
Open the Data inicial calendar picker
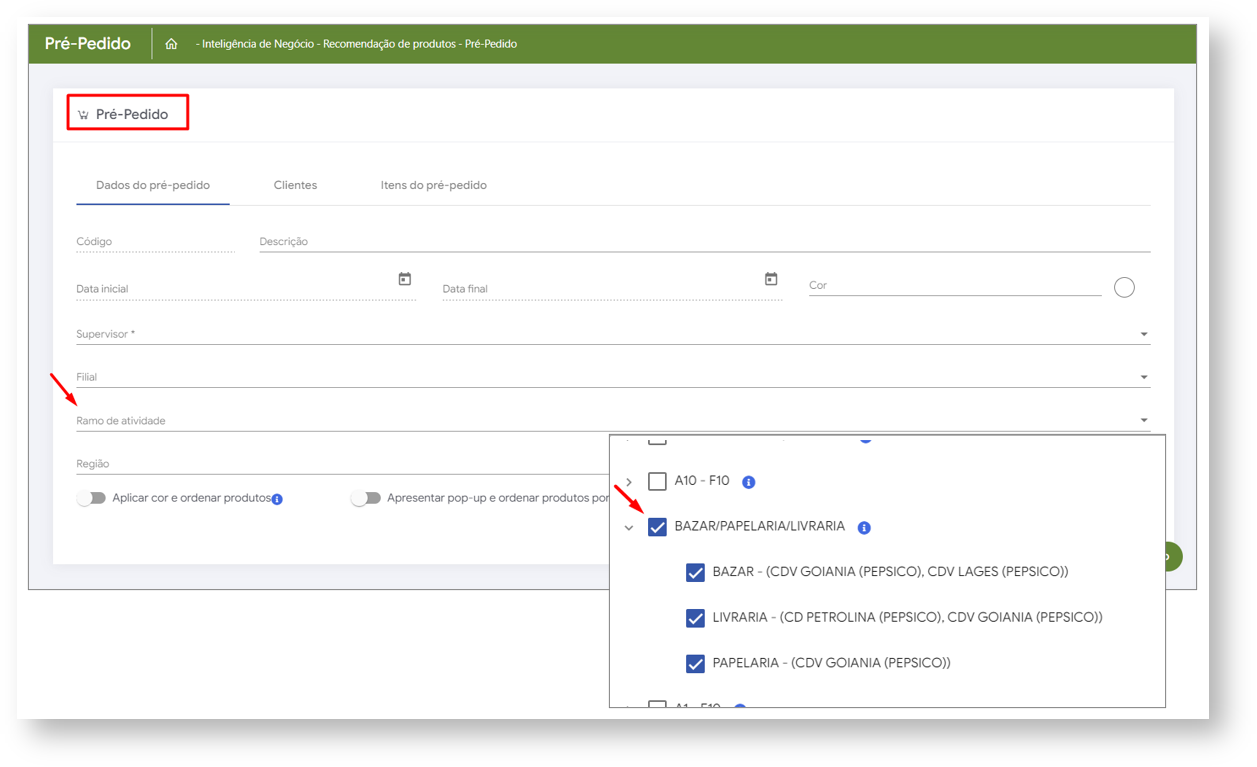click(404, 279)
